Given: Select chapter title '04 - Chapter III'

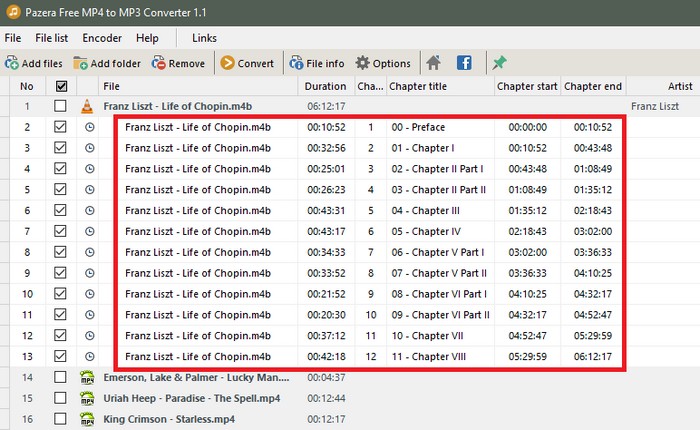Looking at the screenshot, I should point(425,211).
